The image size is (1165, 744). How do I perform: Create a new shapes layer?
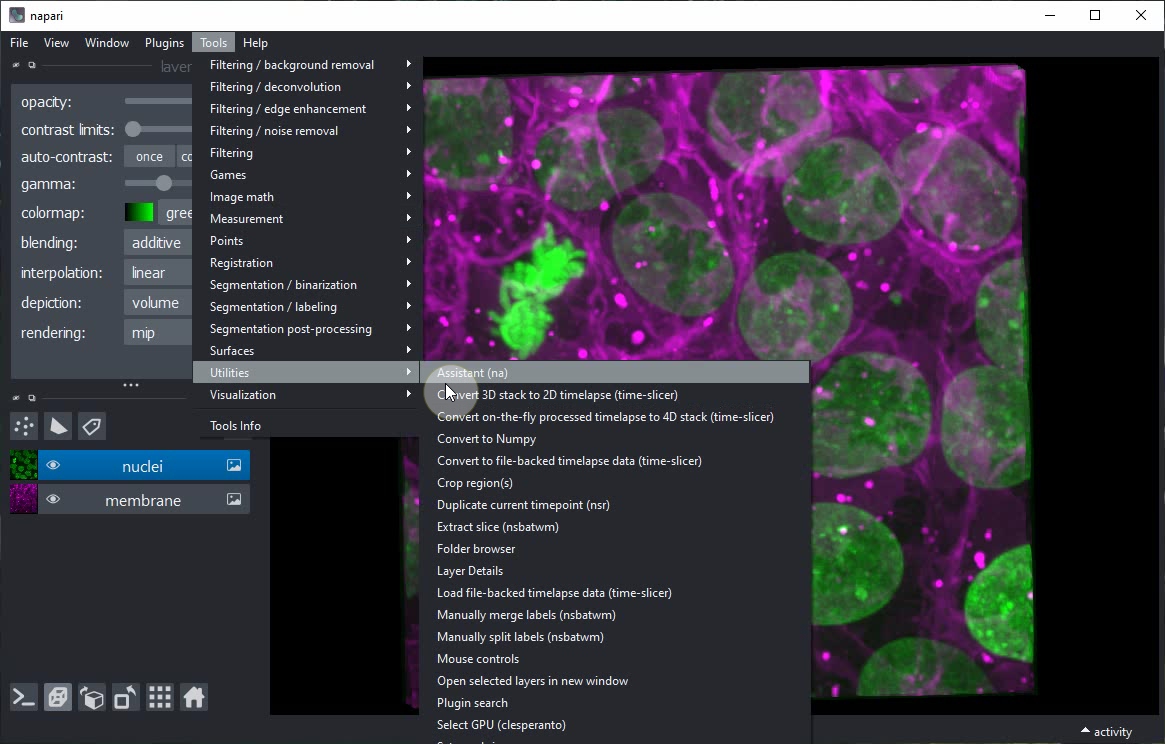[x=58, y=427]
